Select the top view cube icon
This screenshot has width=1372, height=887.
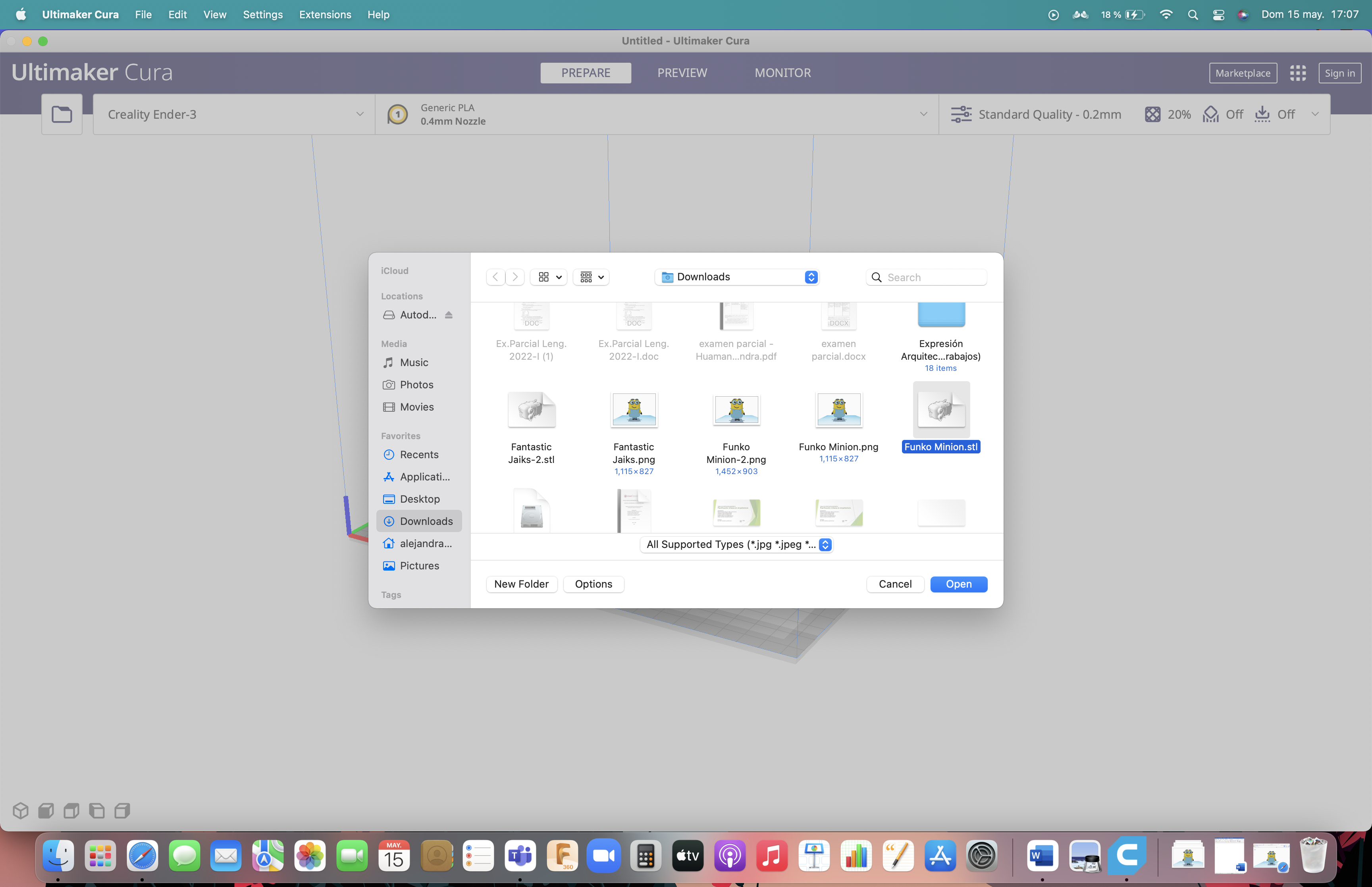click(71, 810)
